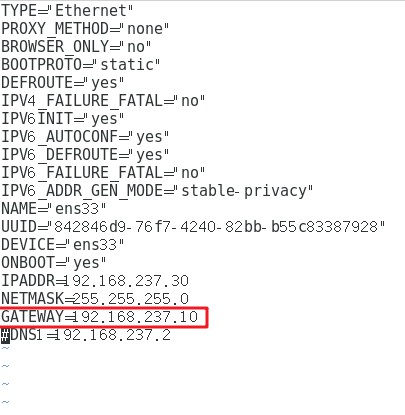405x415 pixels.
Task: Click the TYPE="Ethernet" line
Action: click(x=67, y=10)
